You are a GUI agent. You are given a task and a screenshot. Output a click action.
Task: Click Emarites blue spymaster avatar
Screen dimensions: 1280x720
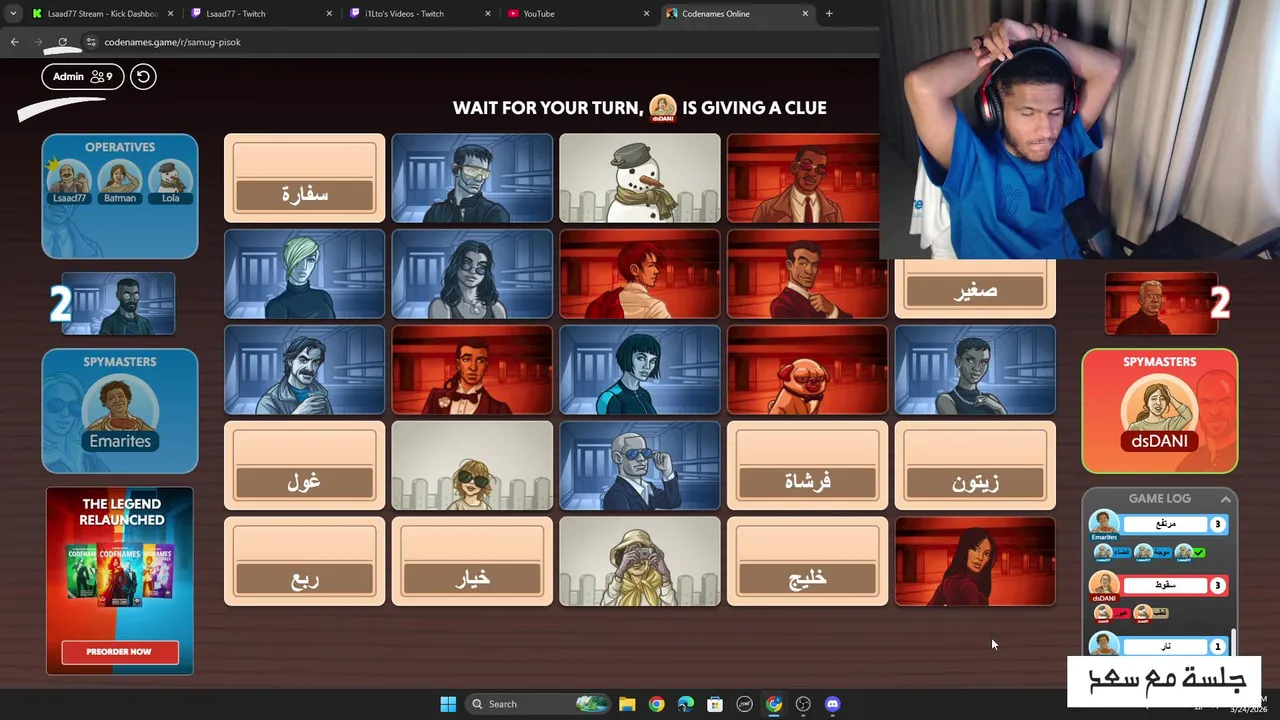120,414
